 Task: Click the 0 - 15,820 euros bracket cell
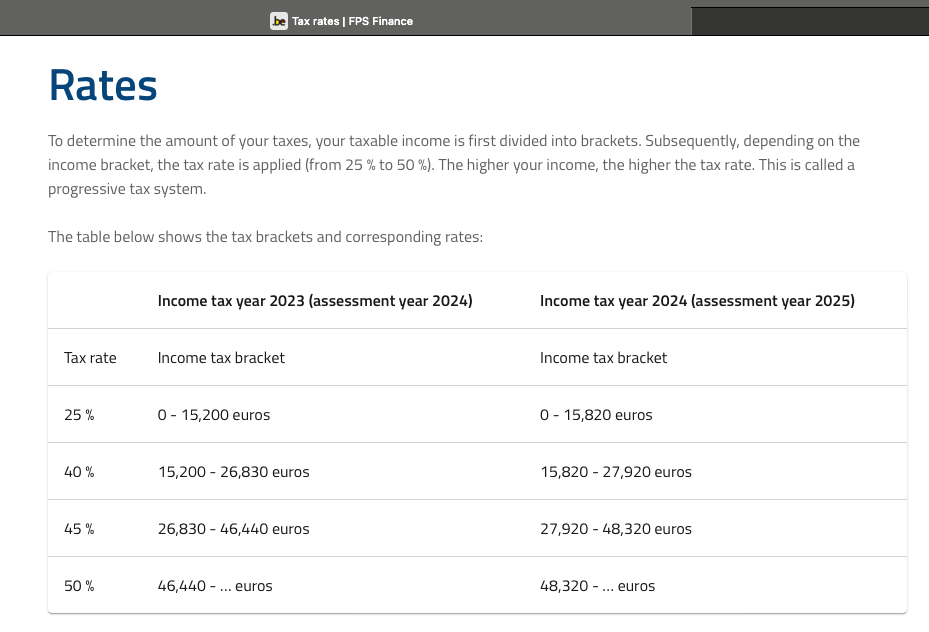pyautogui.click(x=596, y=415)
